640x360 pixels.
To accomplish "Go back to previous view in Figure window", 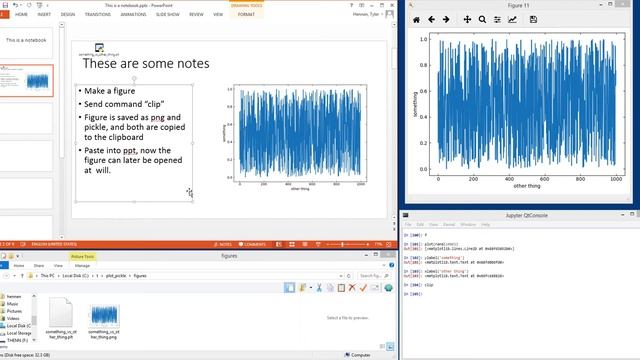I will pyautogui.click(x=431, y=20).
